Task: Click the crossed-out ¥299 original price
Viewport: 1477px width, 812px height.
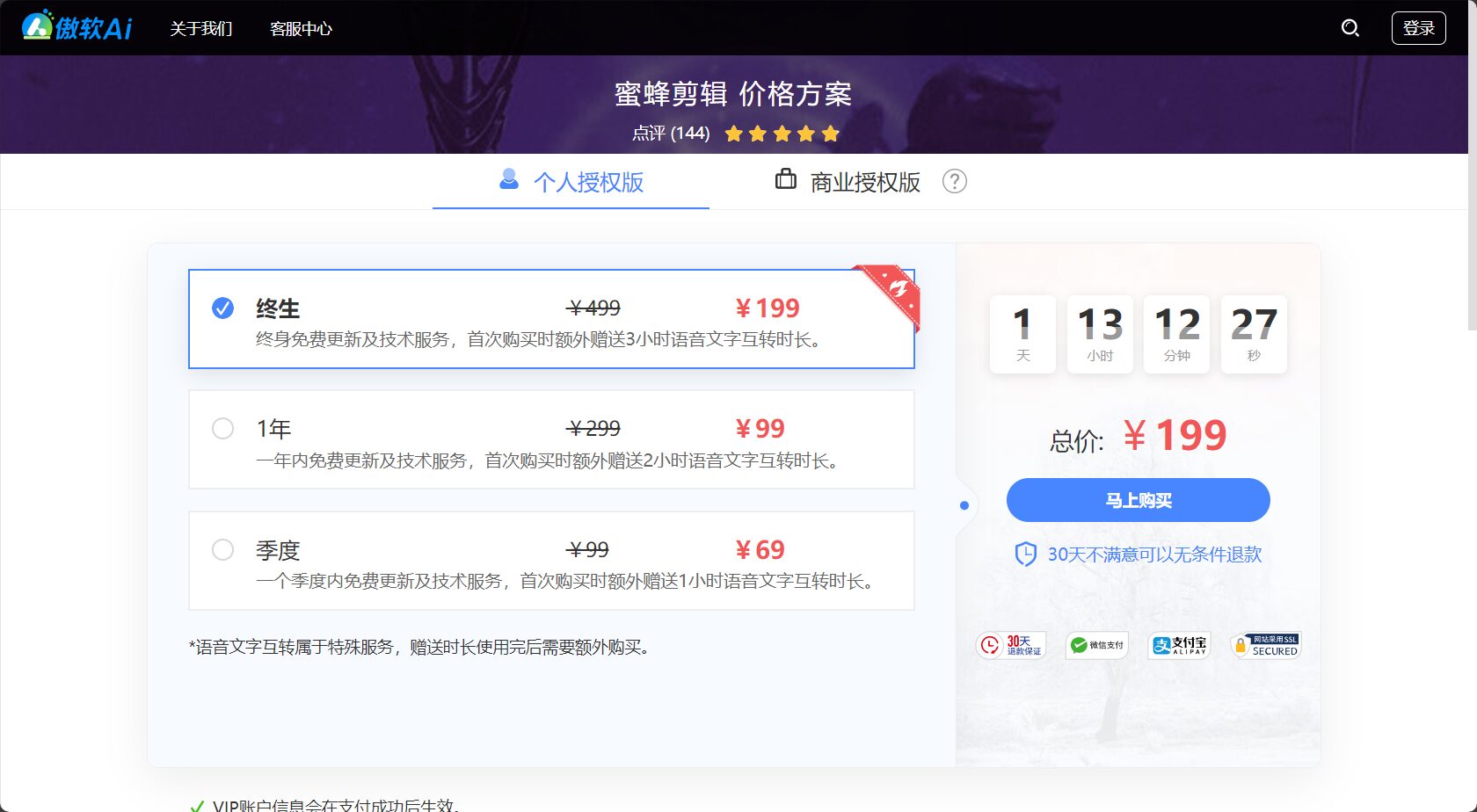Action: click(593, 429)
